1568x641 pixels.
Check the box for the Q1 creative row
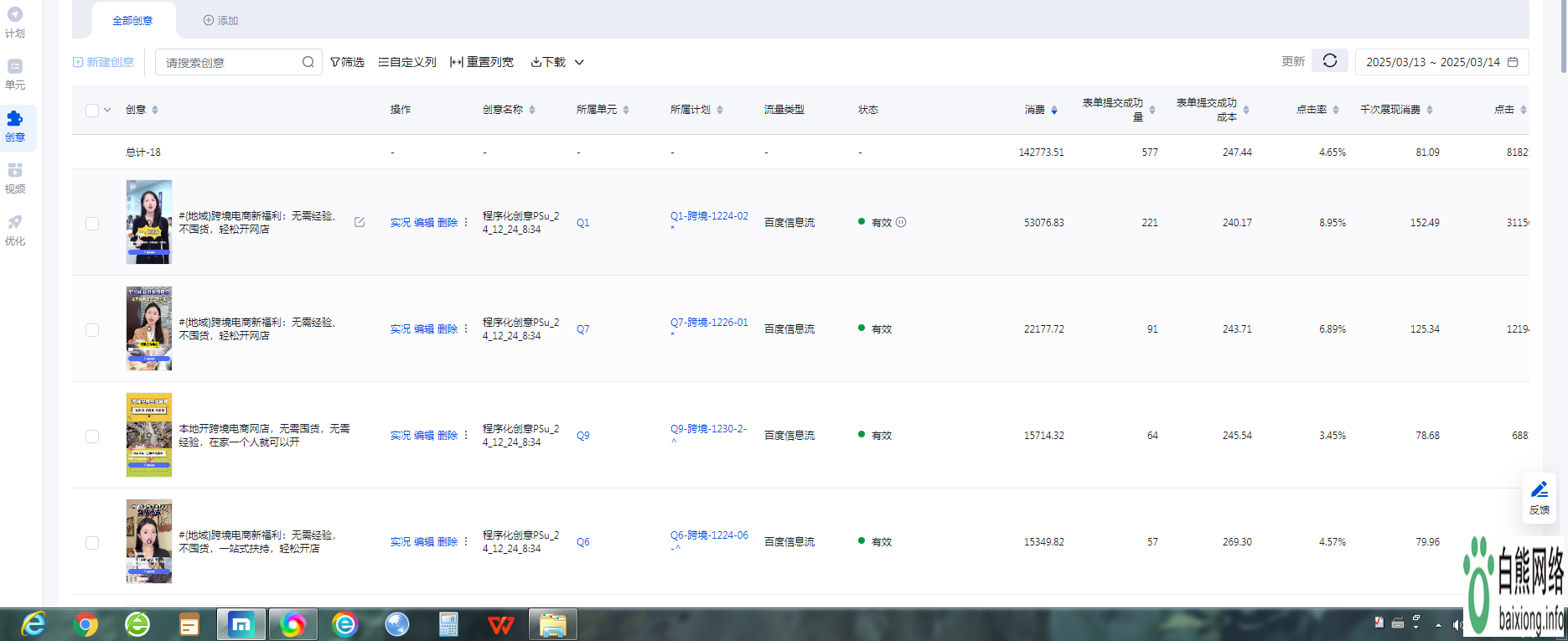coord(92,224)
